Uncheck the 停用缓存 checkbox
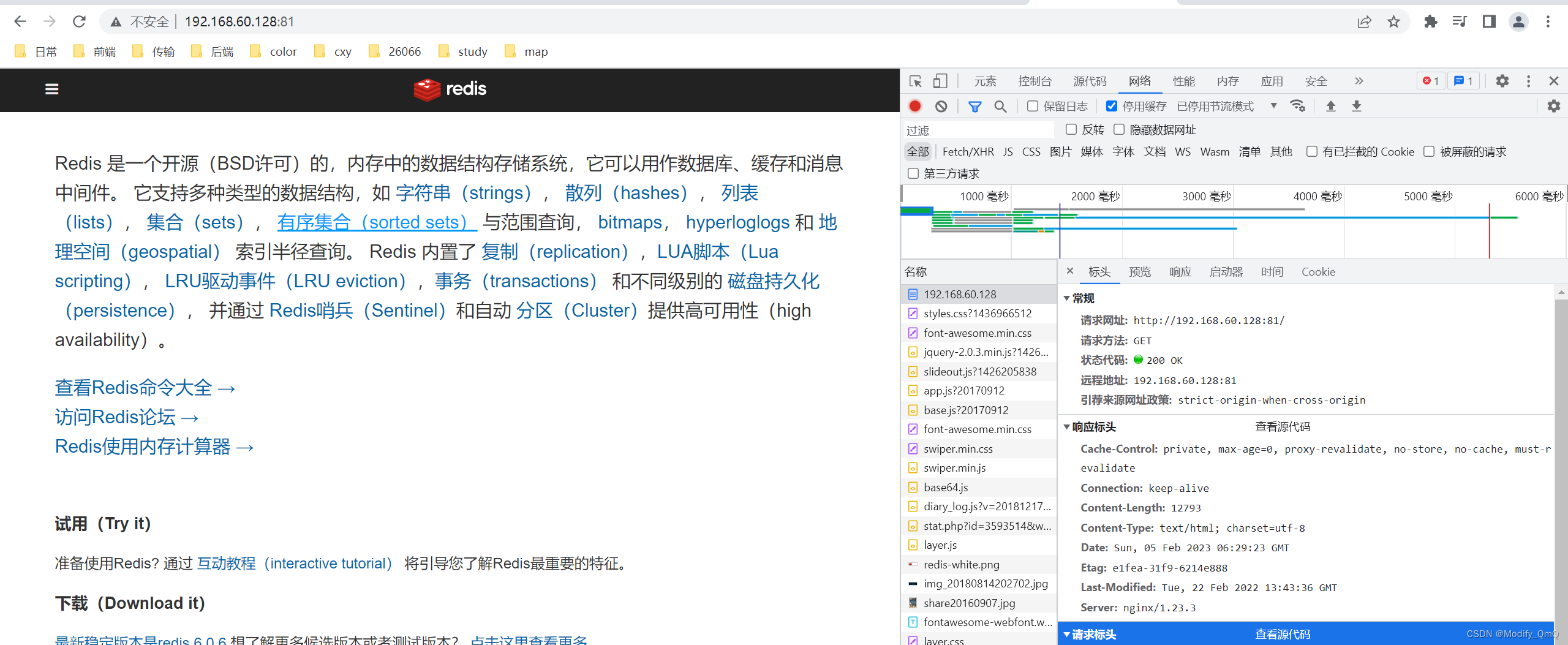Screen dimensions: 1568x645 1112,106
